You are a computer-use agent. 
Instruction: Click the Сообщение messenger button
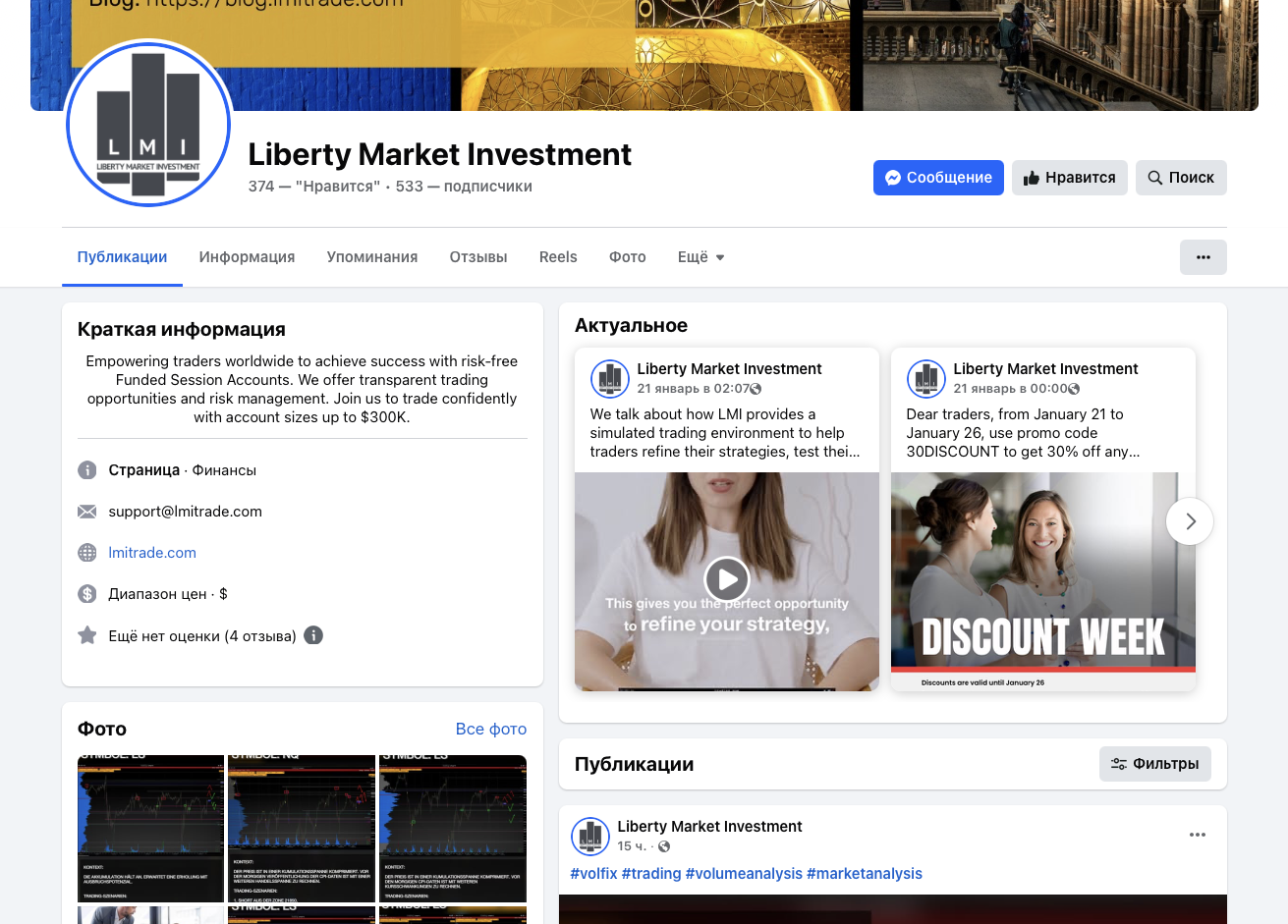[x=938, y=178]
